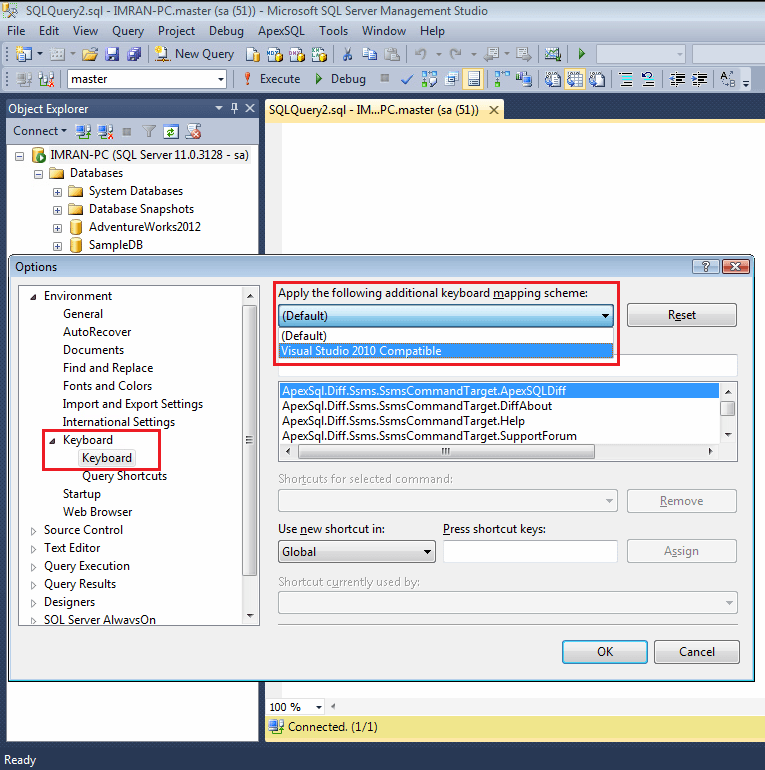Viewport: 765px width, 770px height.
Task: Click the Change Connection icon
Action: click(46, 79)
